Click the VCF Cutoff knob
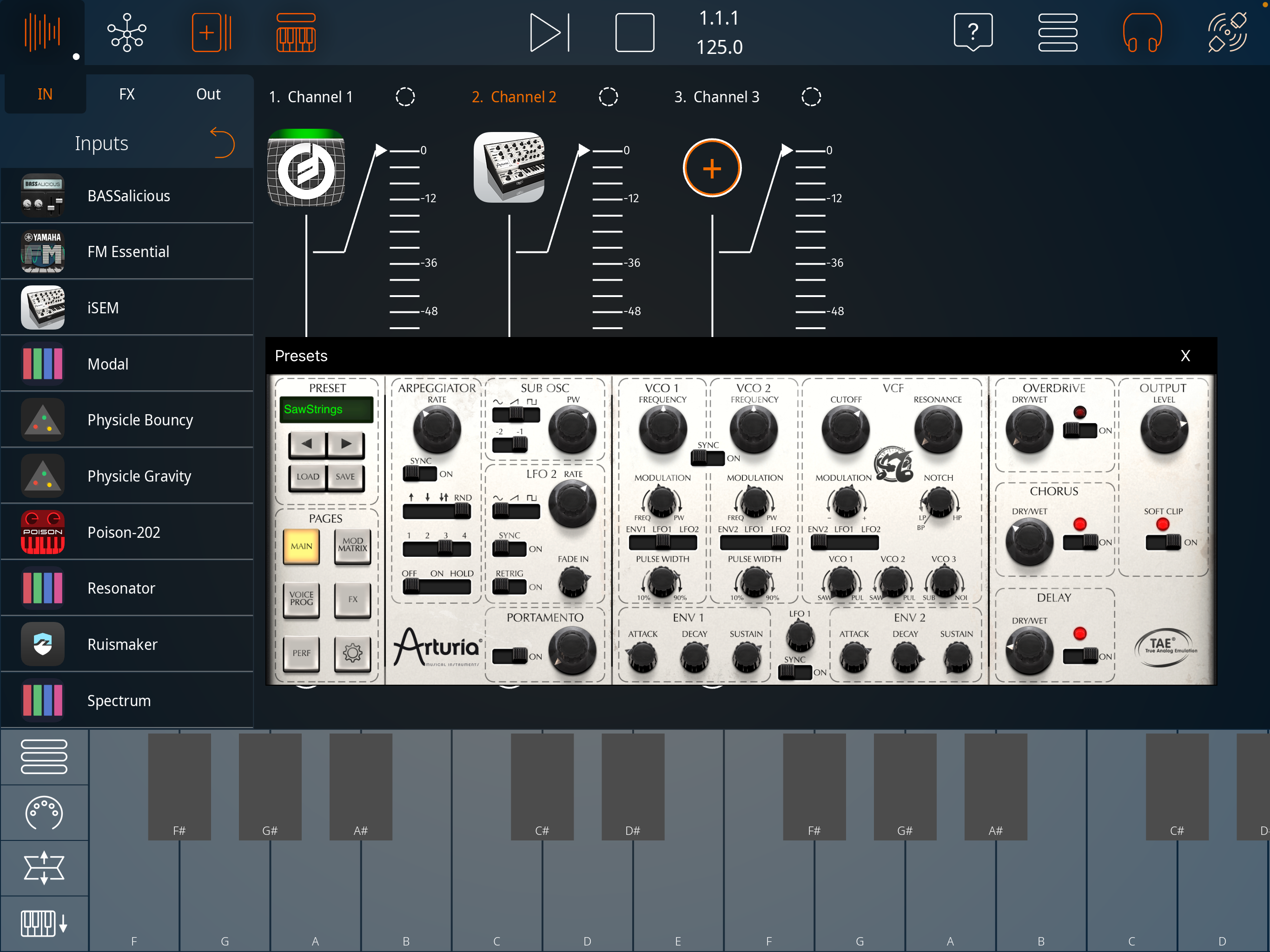The height and width of the screenshot is (952, 1270). coord(845,430)
